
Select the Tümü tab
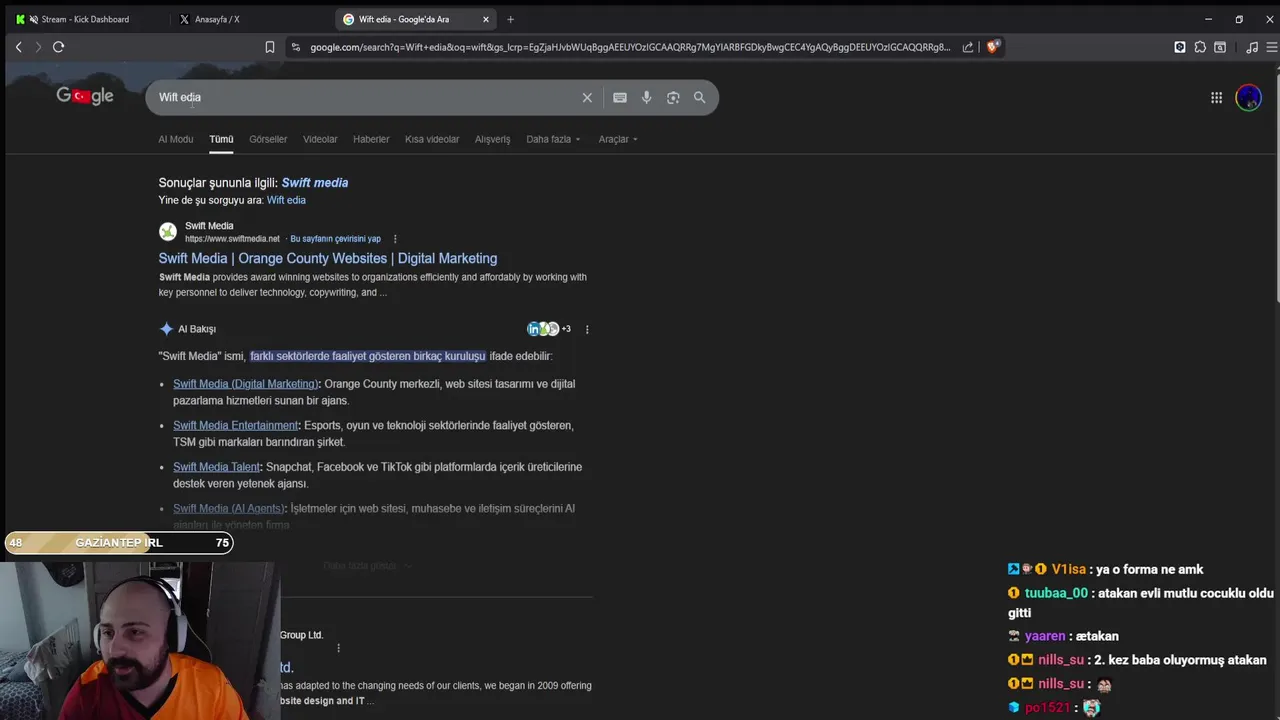click(221, 139)
